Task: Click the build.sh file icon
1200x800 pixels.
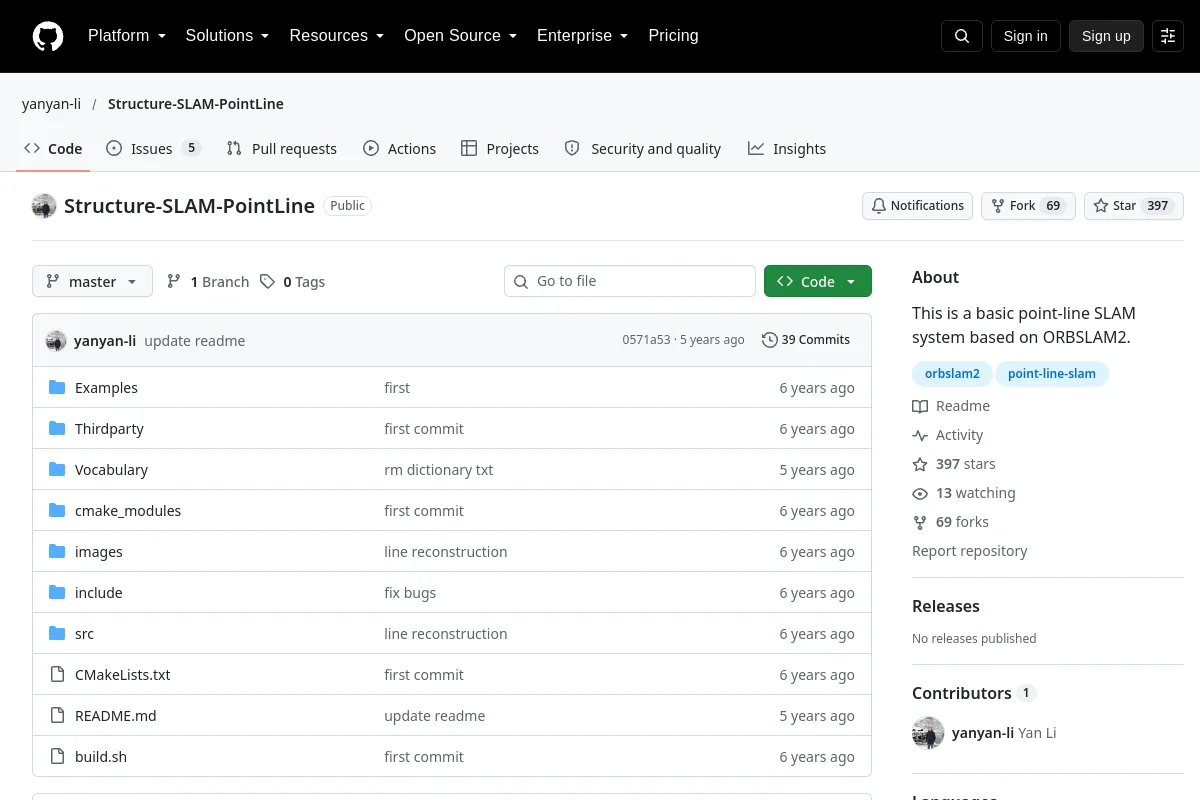Action: (x=57, y=757)
